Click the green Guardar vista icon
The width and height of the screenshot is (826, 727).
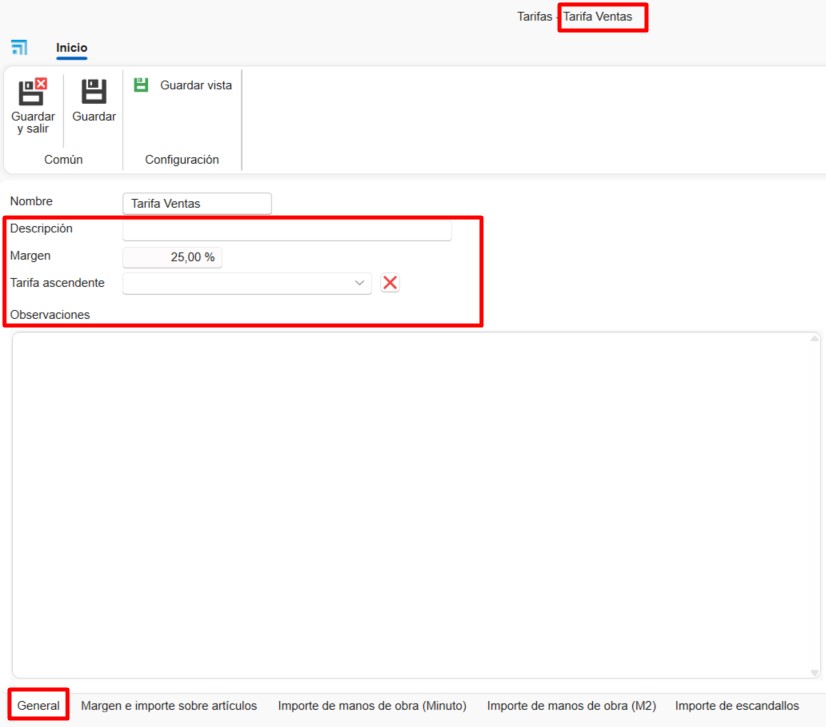[x=141, y=85]
